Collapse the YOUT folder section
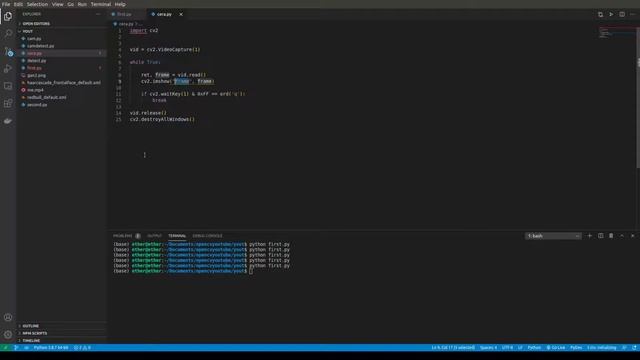The width and height of the screenshot is (640, 360). tap(61, 31)
